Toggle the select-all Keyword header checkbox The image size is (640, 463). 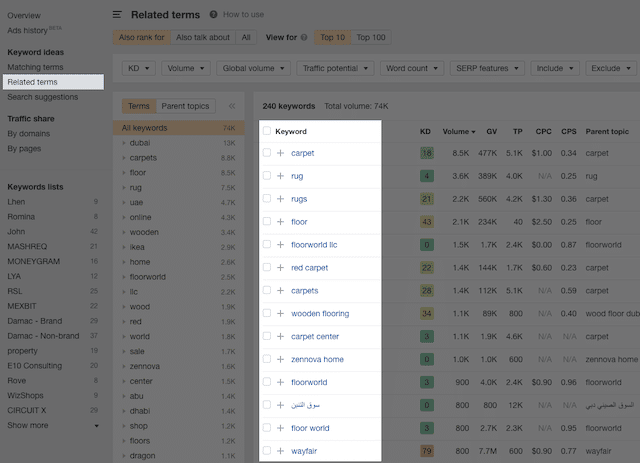coord(267,131)
